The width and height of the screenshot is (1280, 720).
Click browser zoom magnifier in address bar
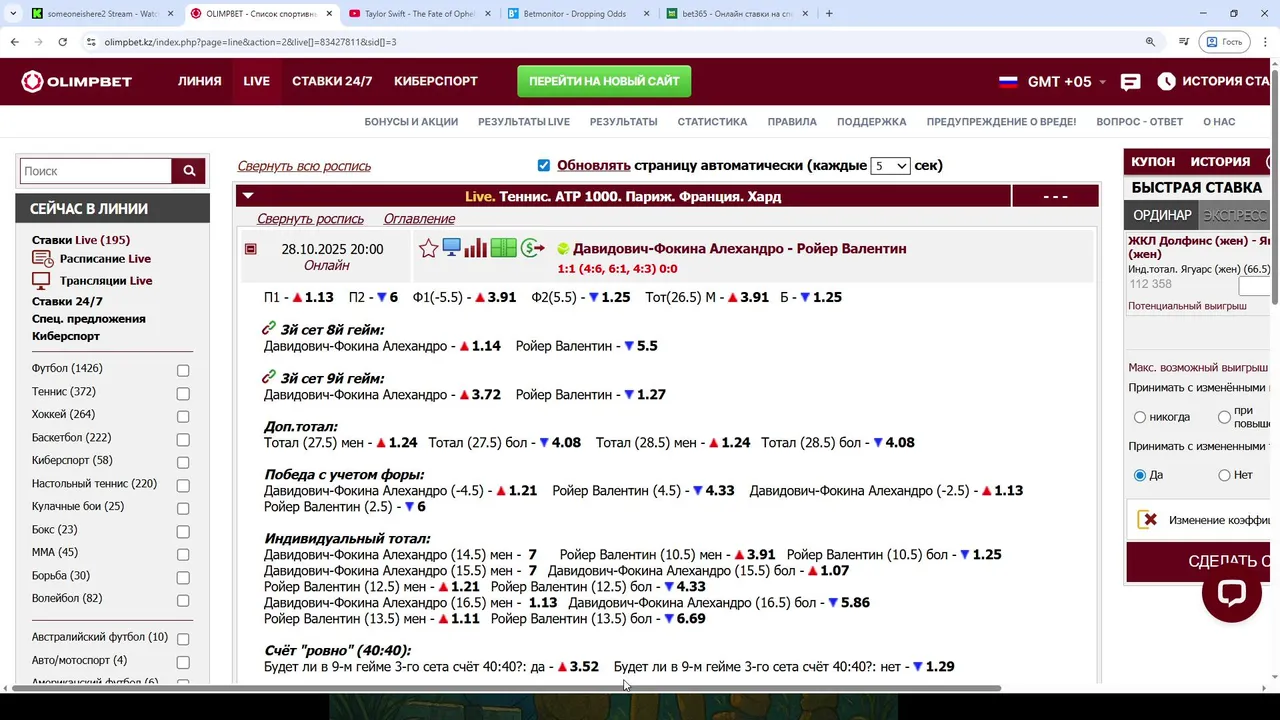1150,42
